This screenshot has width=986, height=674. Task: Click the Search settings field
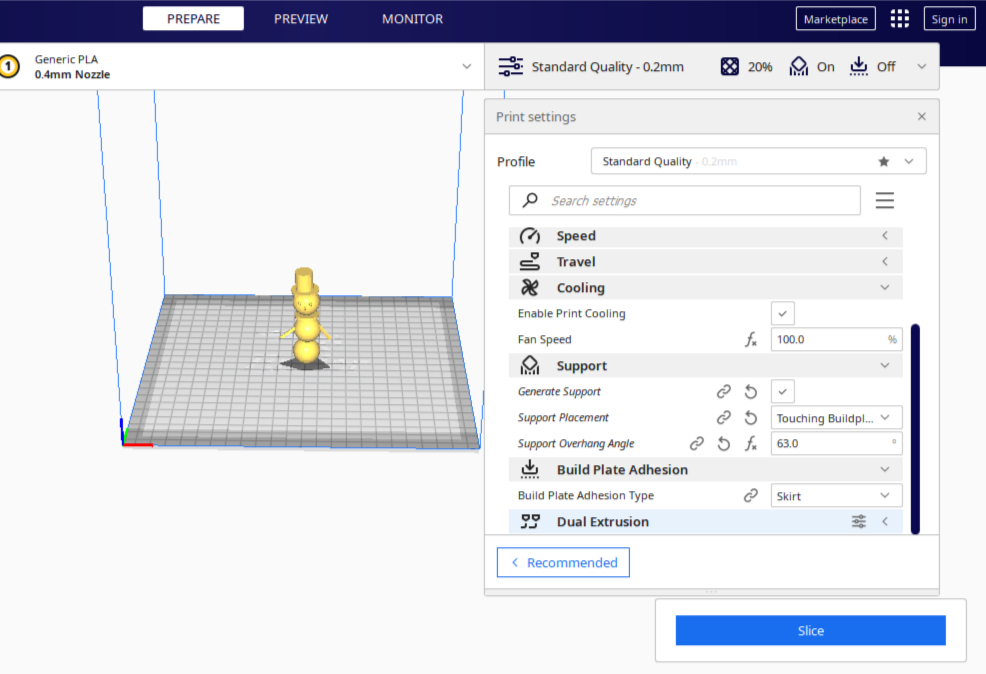pyautogui.click(x=685, y=201)
